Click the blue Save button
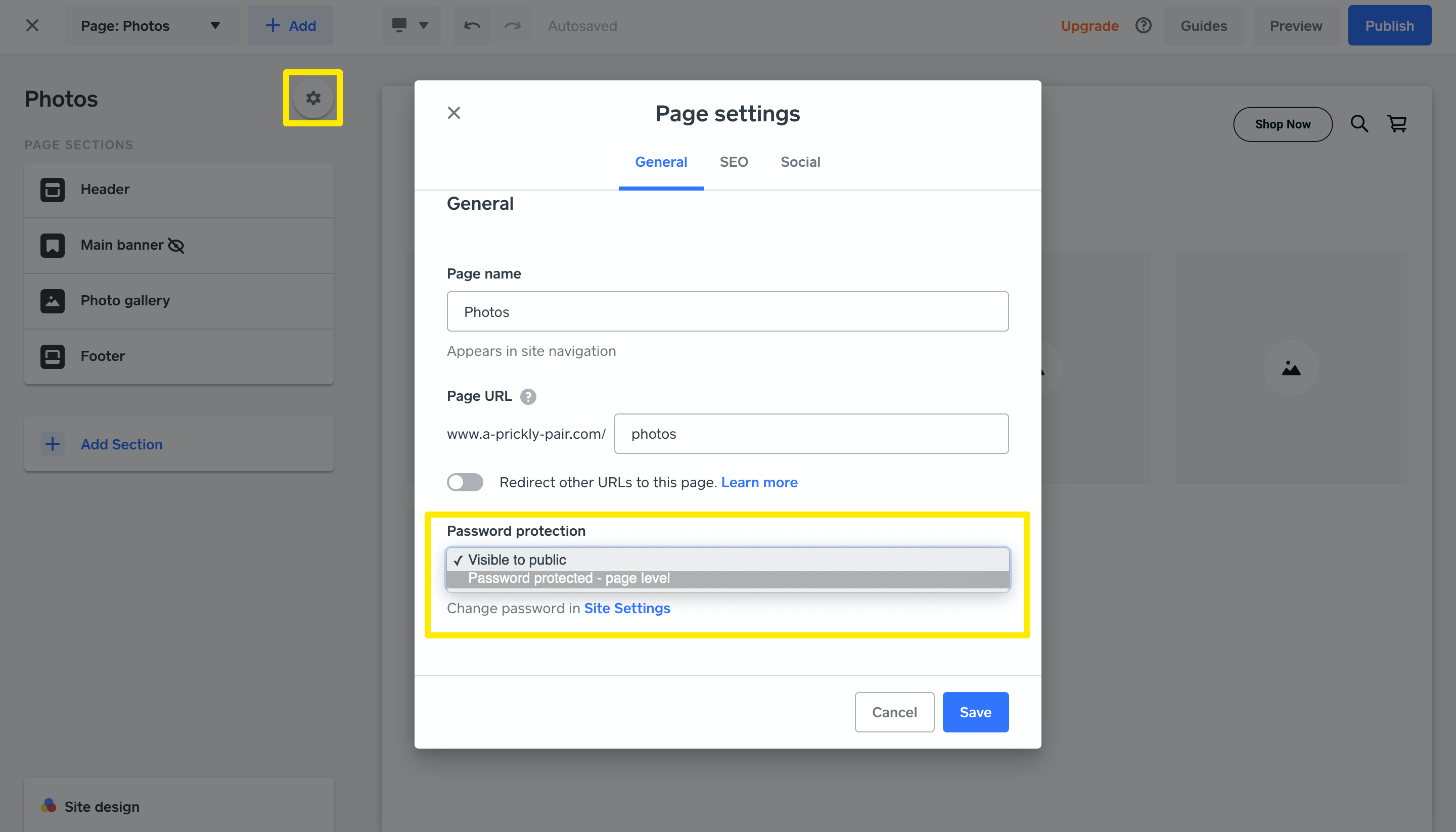Screen dimensions: 1456x832 (x=975, y=712)
